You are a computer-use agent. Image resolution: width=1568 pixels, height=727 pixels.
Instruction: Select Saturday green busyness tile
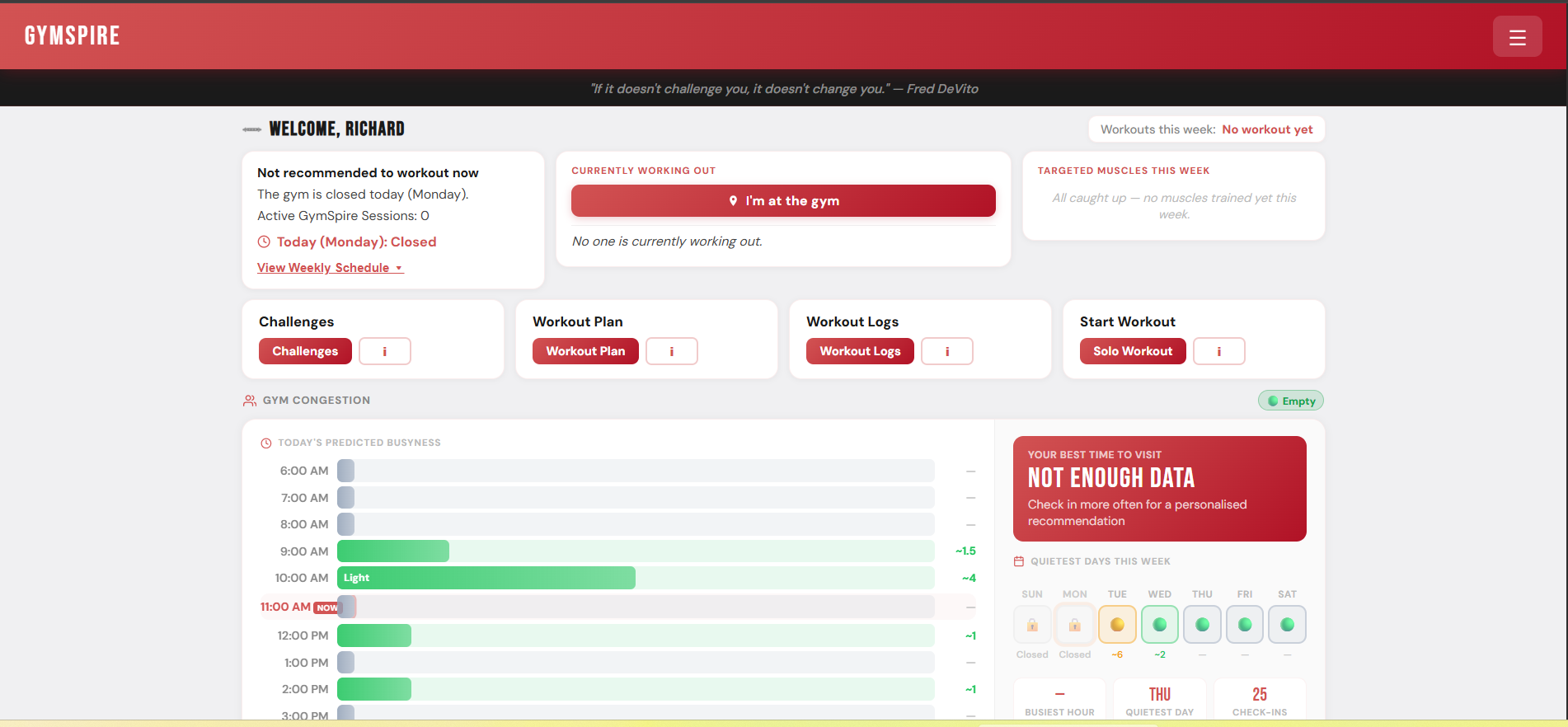(x=1287, y=625)
